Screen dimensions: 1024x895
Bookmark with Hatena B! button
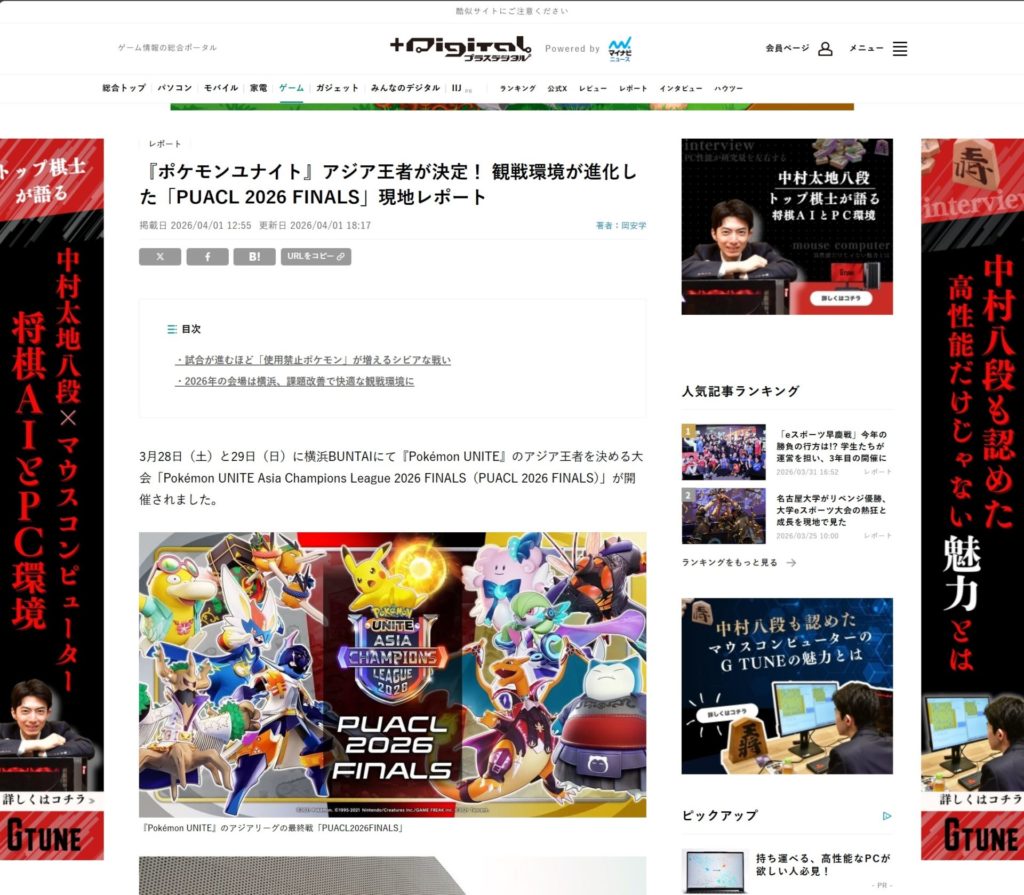[x=254, y=257]
